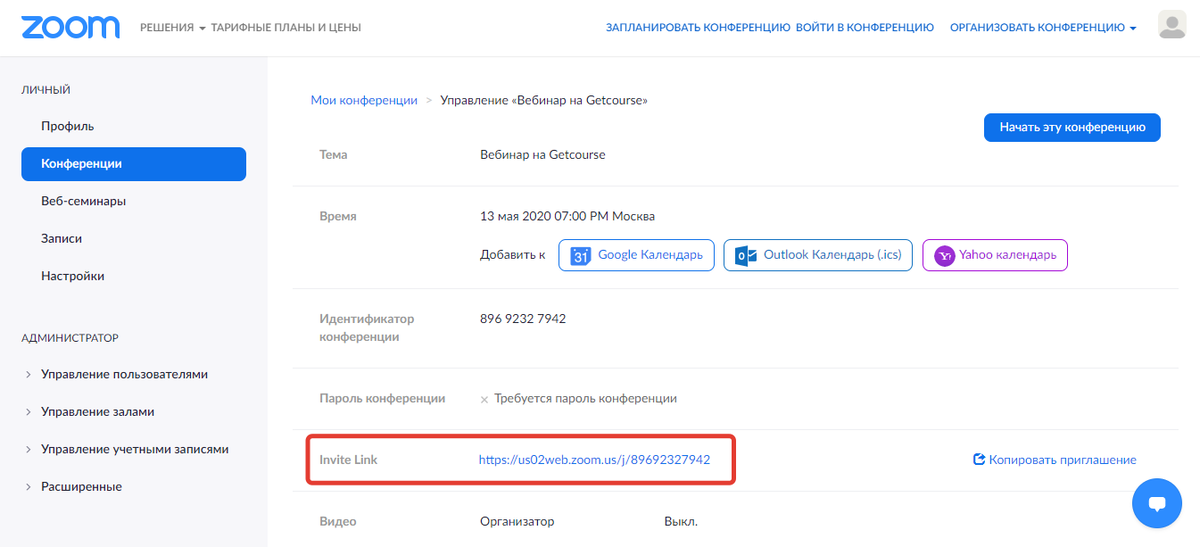Go to Записи in the sidebar
The width and height of the screenshot is (1200, 547).
[x=61, y=239]
